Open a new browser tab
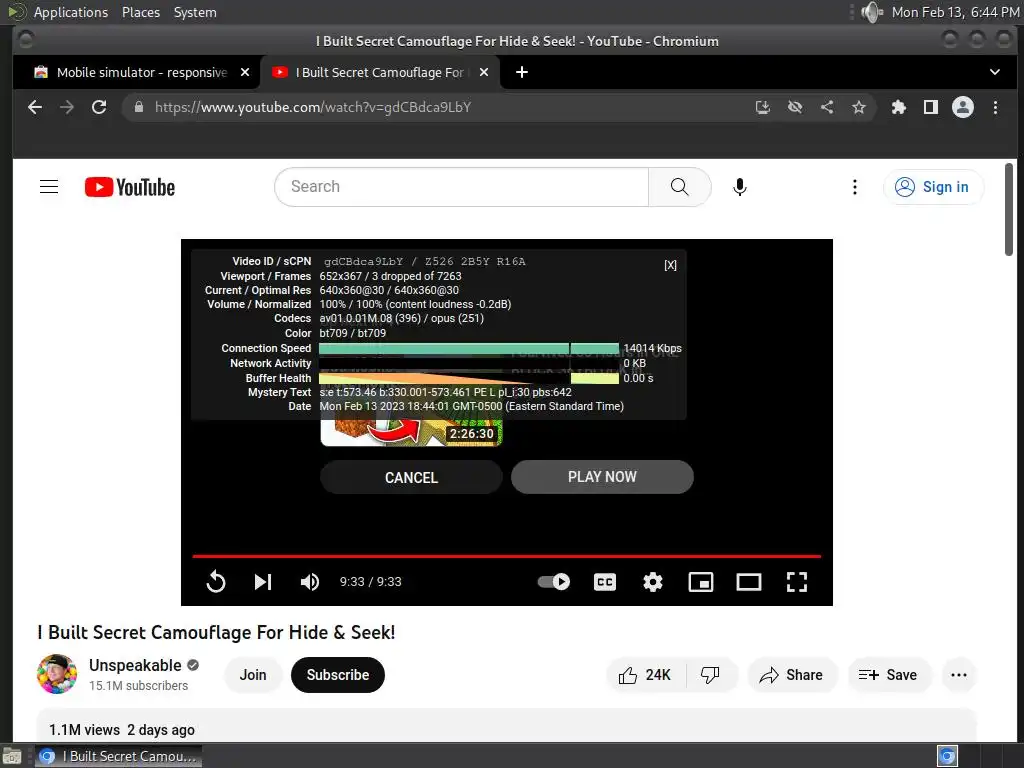Image resolution: width=1024 pixels, height=768 pixels. point(522,72)
